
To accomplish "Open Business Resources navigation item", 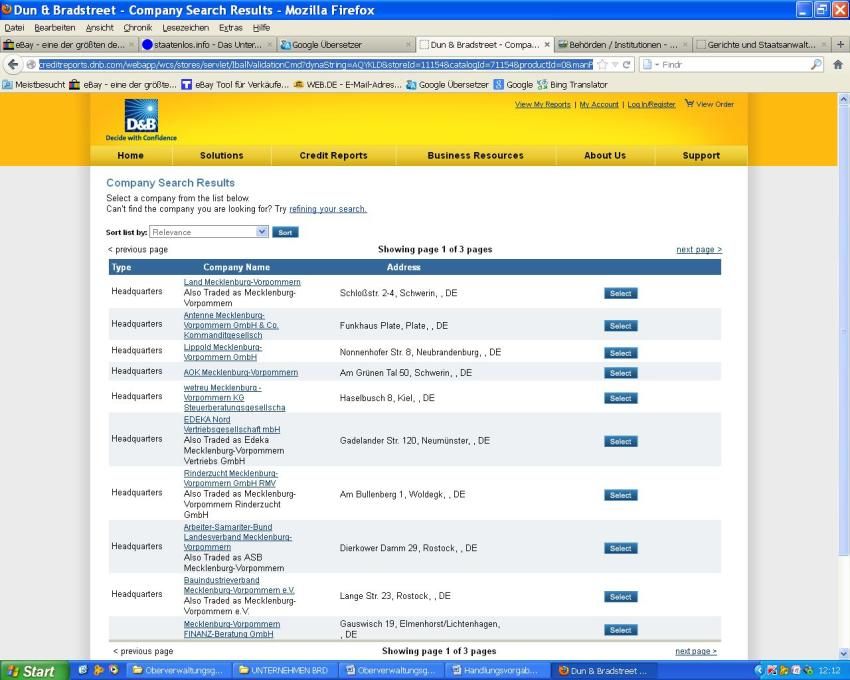I will [x=475, y=156].
